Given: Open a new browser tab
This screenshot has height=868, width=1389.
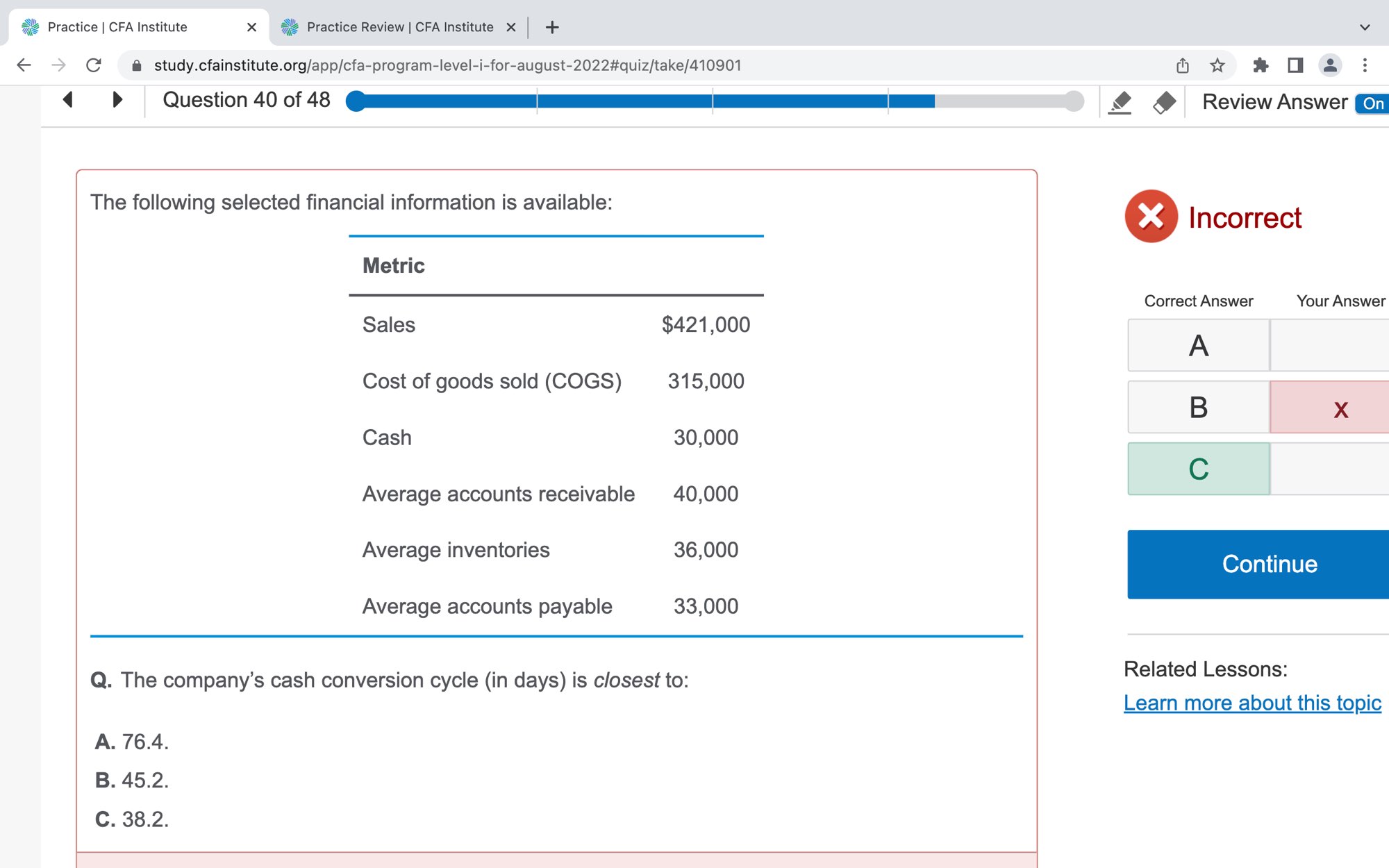Looking at the screenshot, I should 552,27.
